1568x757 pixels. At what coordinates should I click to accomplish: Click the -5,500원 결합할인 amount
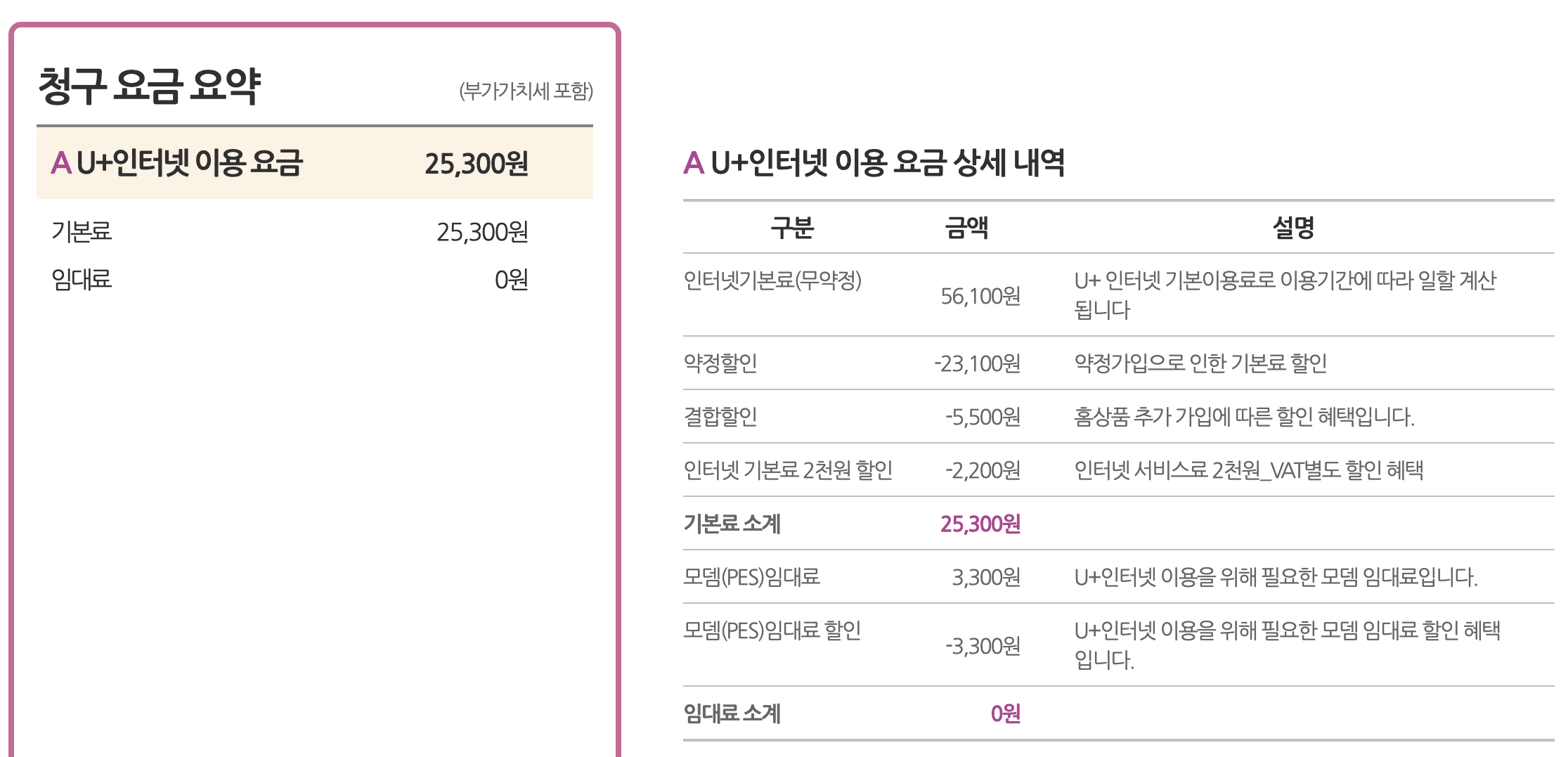point(983,417)
